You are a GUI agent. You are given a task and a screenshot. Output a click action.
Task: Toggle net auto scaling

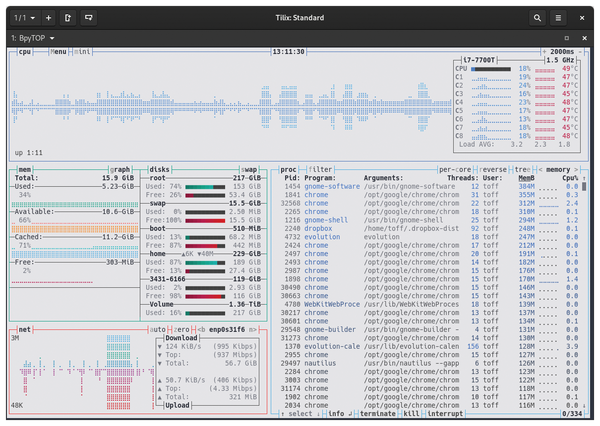[158, 330]
